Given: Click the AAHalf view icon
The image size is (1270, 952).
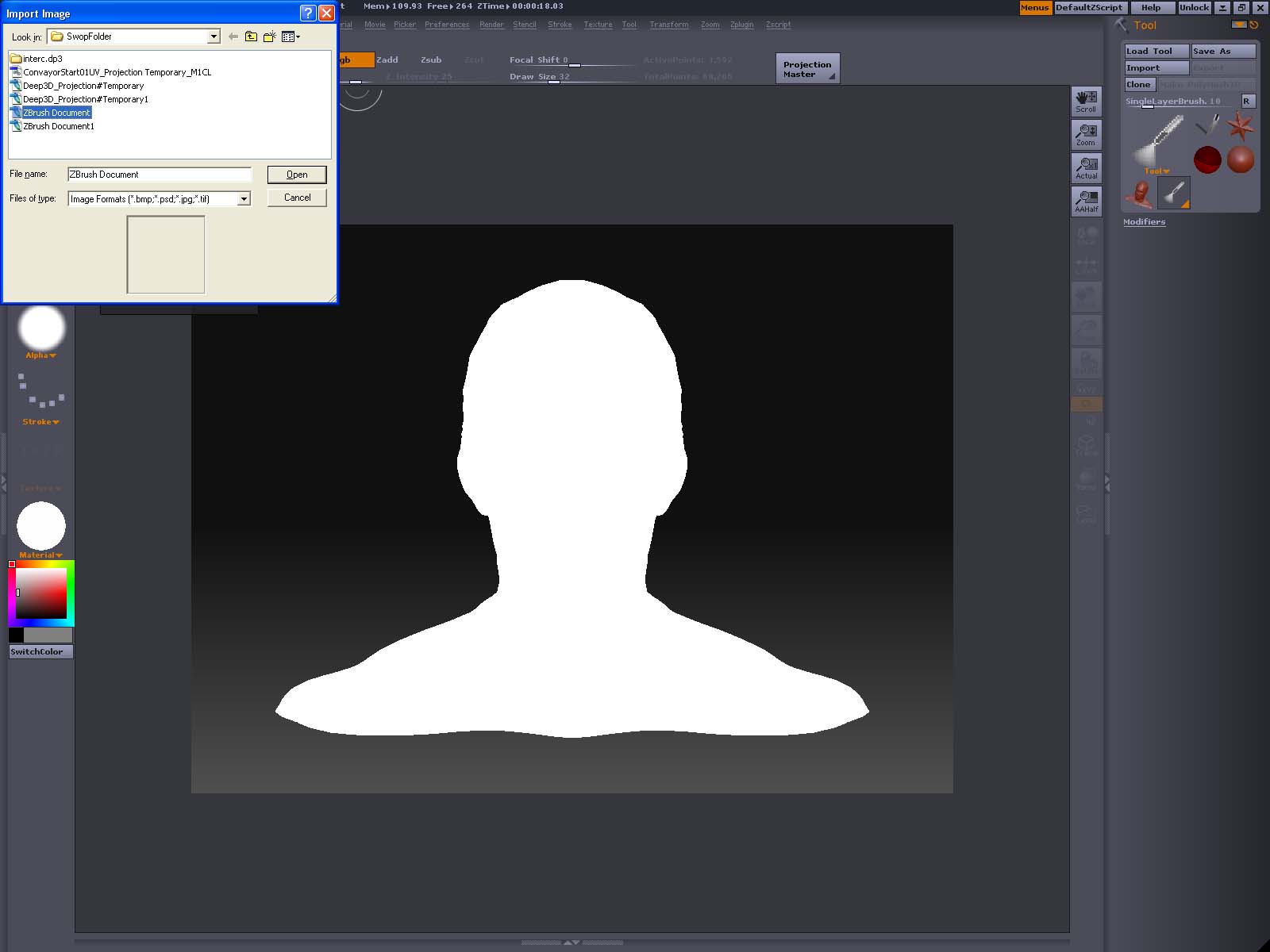Looking at the screenshot, I should point(1086,201).
